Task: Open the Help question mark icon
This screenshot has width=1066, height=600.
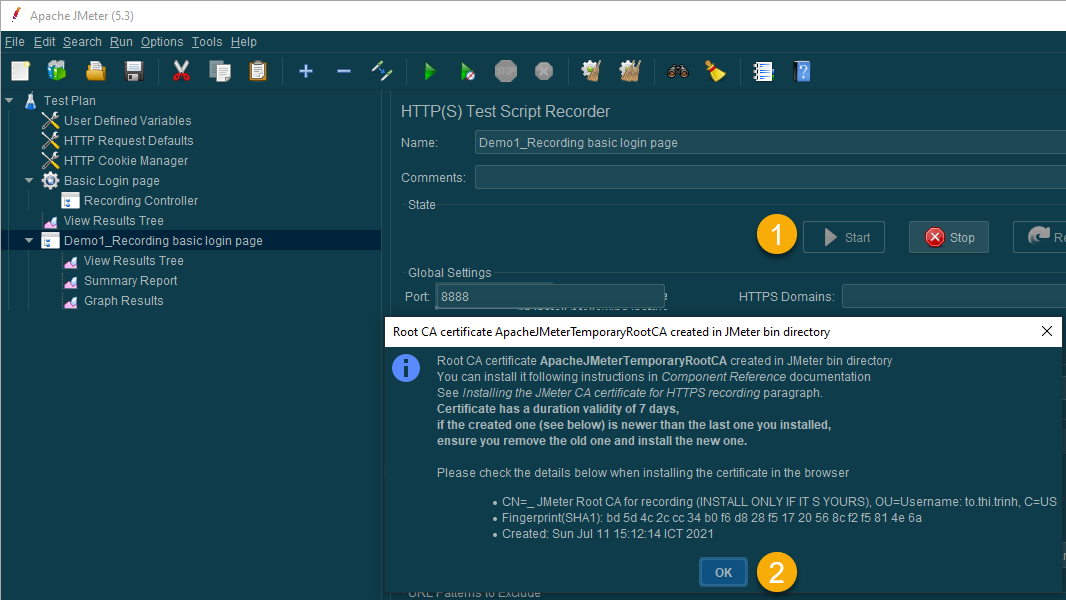Action: tap(802, 71)
